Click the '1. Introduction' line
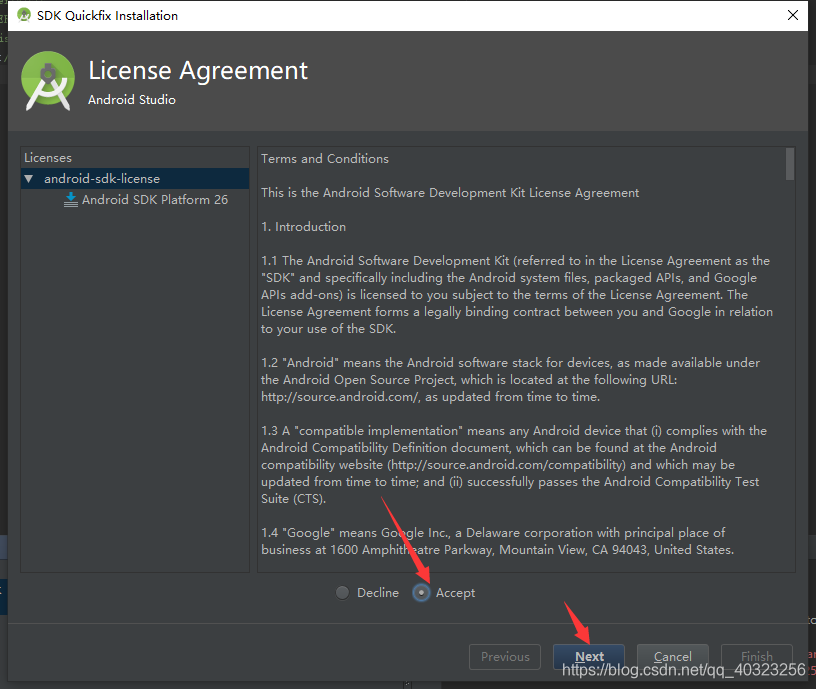 pyautogui.click(x=303, y=227)
